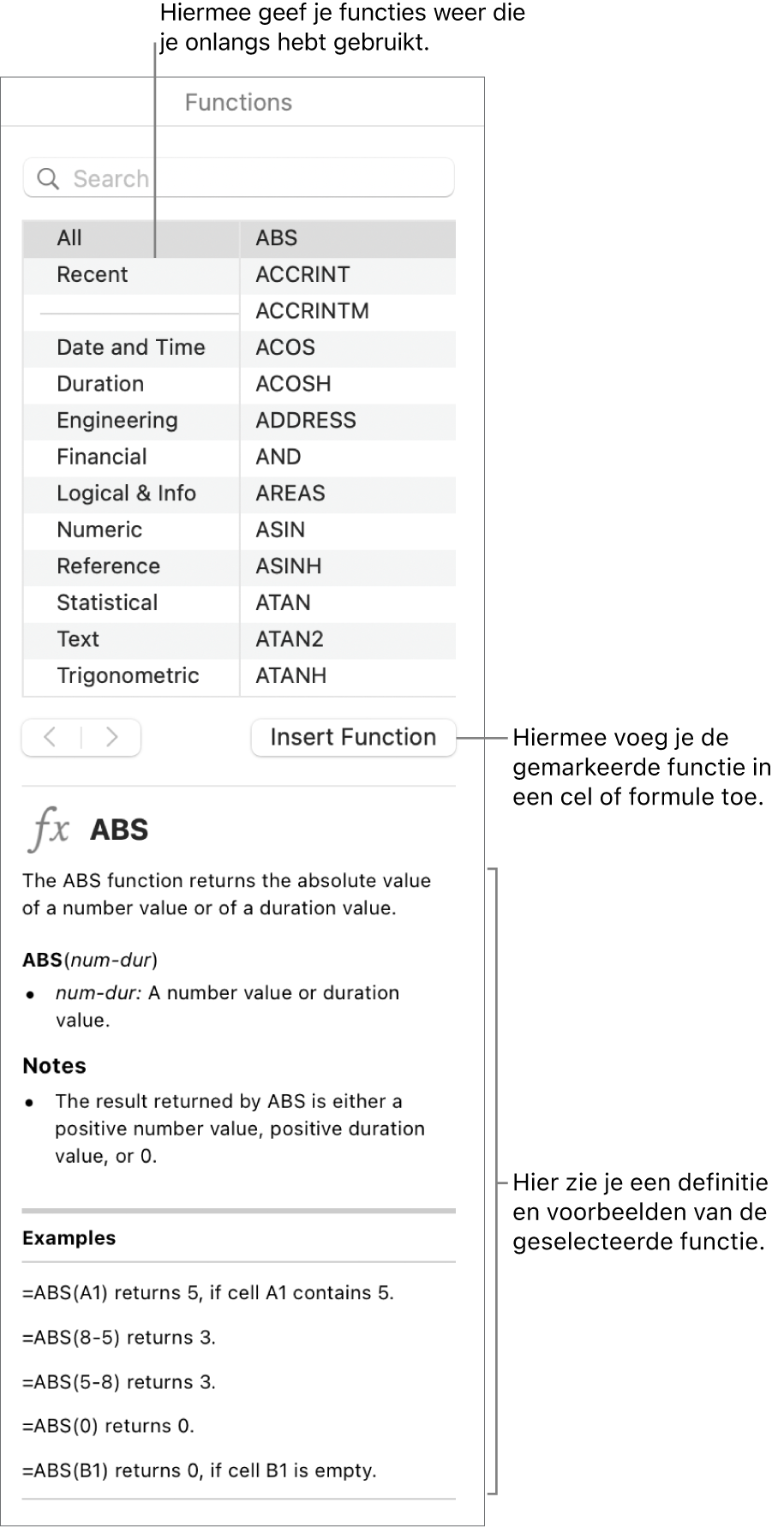
Task: Click the fx function icon
Action: [50, 829]
